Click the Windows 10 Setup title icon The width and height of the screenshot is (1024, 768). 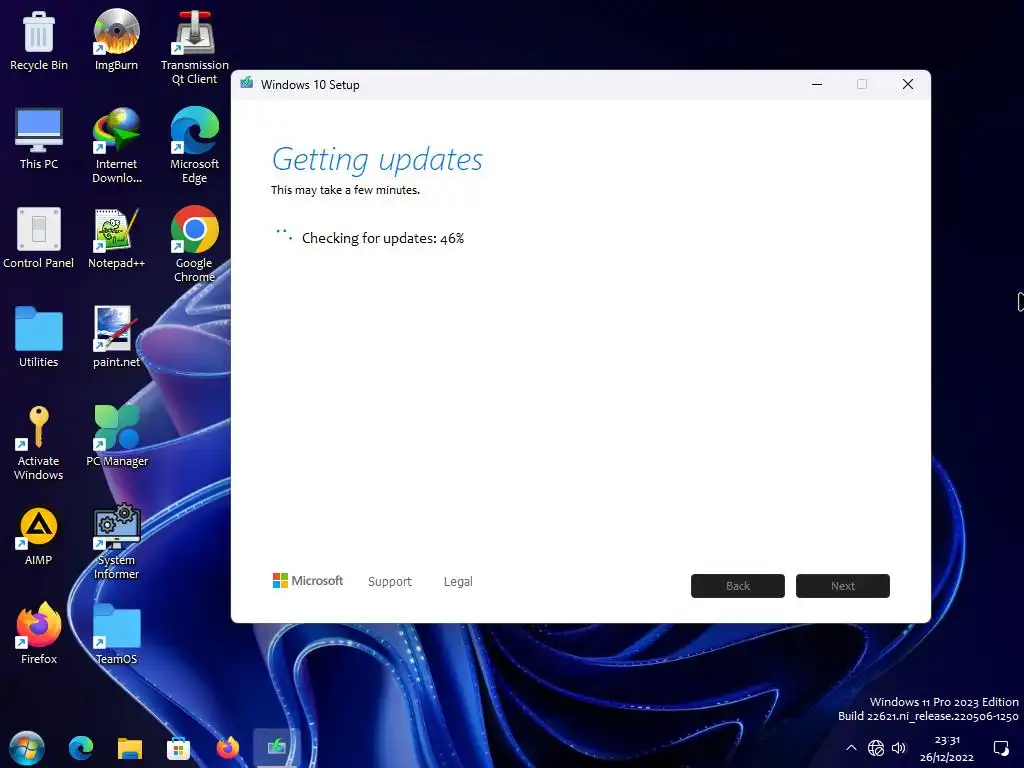coord(246,83)
